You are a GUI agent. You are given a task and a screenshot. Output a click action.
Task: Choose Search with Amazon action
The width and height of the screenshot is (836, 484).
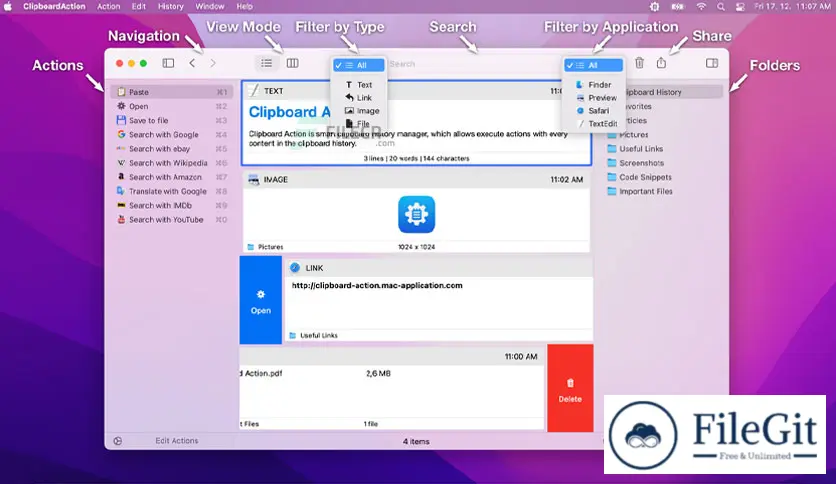tap(172, 177)
